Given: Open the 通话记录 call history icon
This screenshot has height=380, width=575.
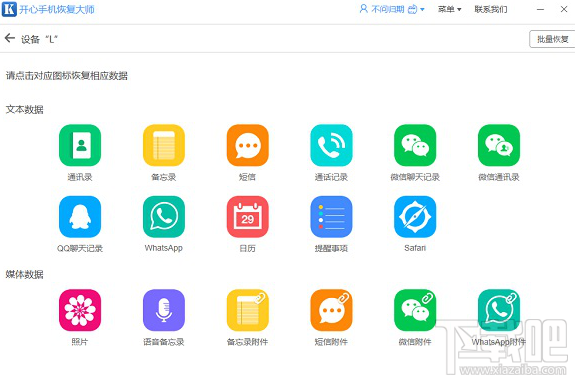Looking at the screenshot, I should [x=331, y=145].
